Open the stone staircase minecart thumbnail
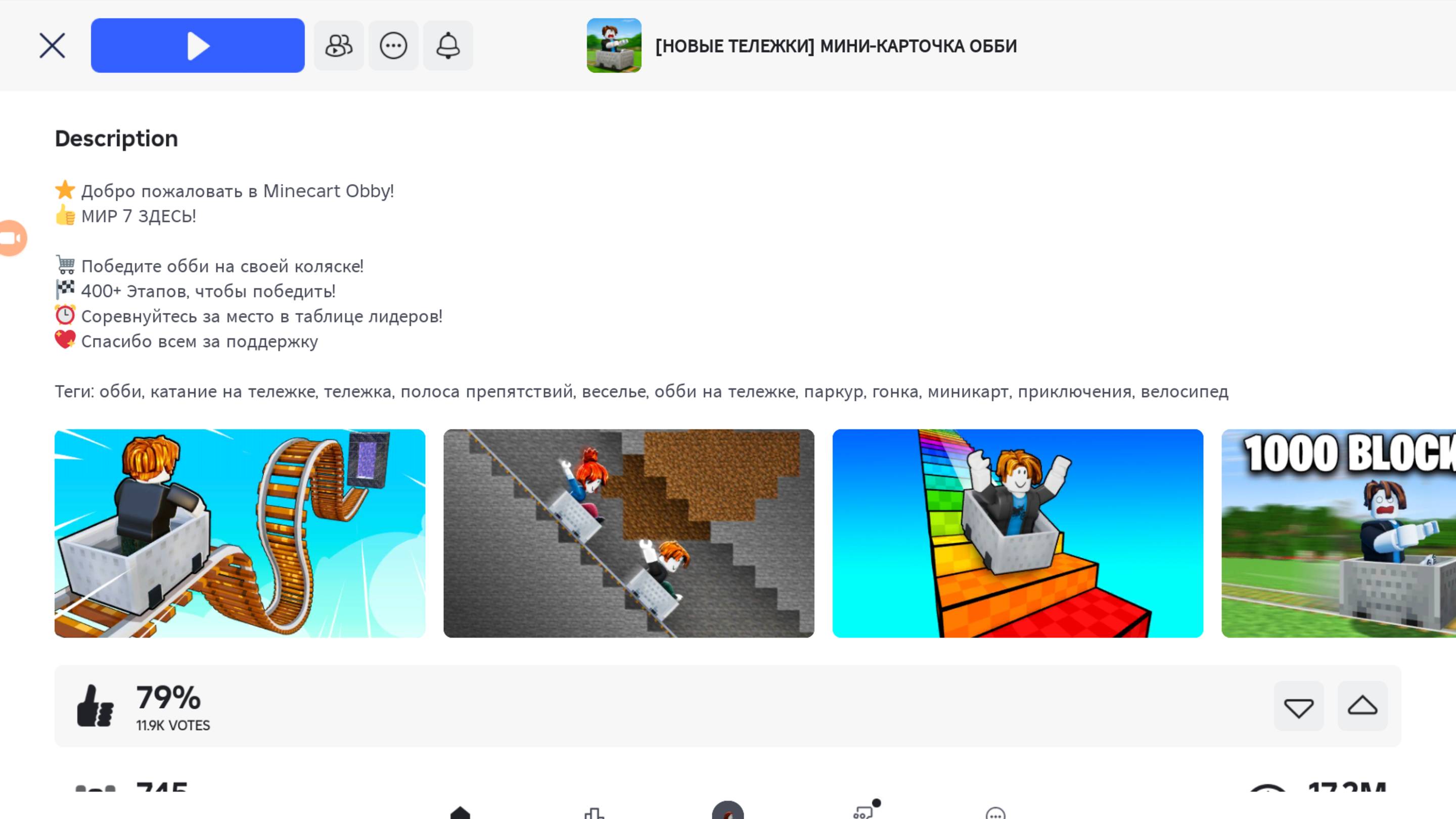 [628, 533]
